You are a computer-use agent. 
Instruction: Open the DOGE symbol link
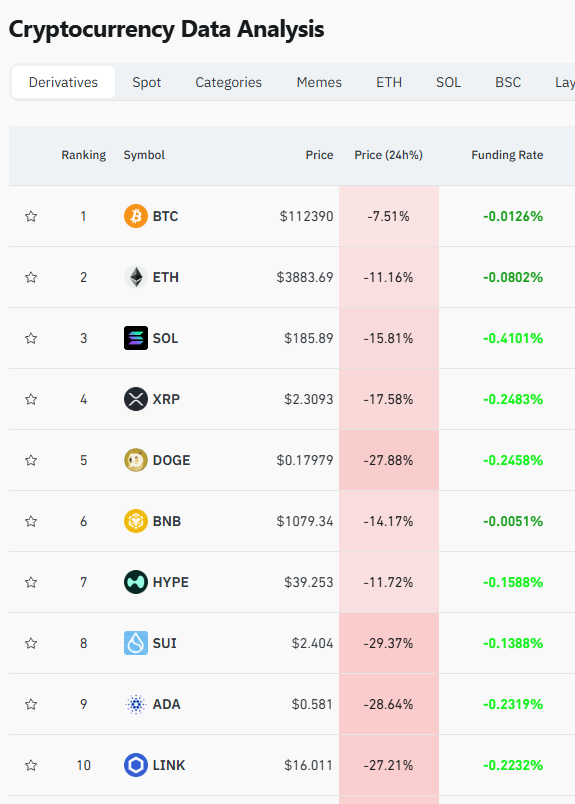click(x=171, y=460)
